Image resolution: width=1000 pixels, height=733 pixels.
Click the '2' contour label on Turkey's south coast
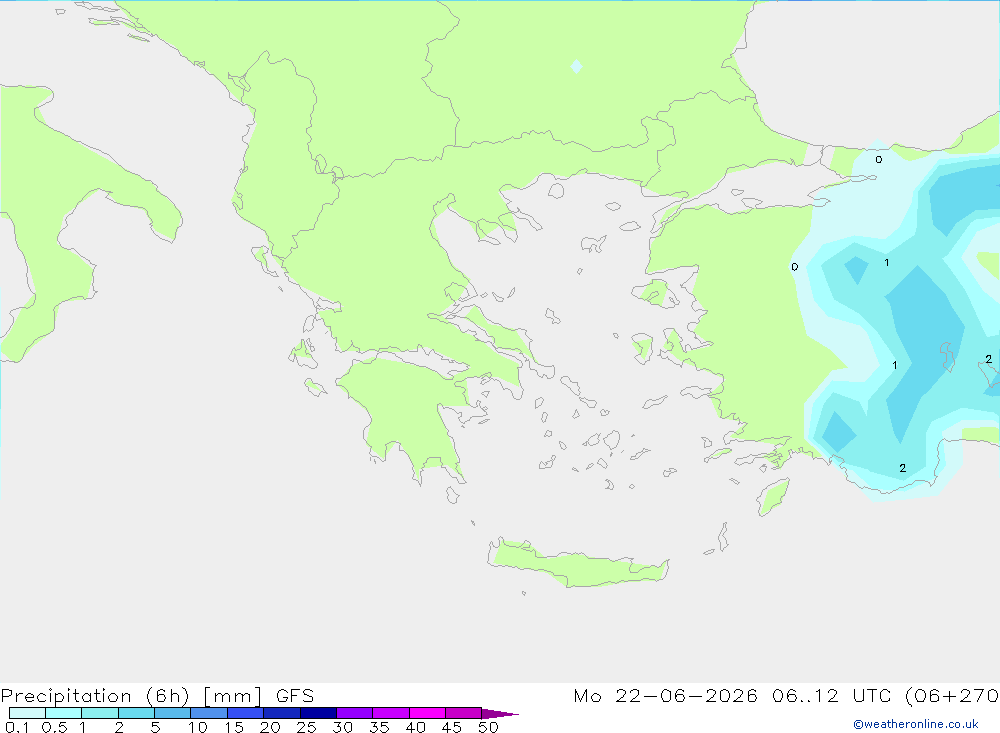pos(902,468)
